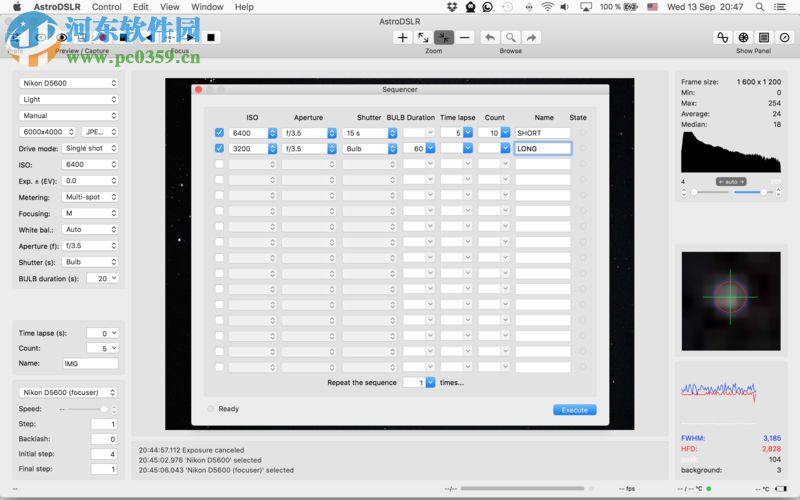Show the log list panel icon
Viewport: 800px width, 500px height.
click(x=764, y=37)
